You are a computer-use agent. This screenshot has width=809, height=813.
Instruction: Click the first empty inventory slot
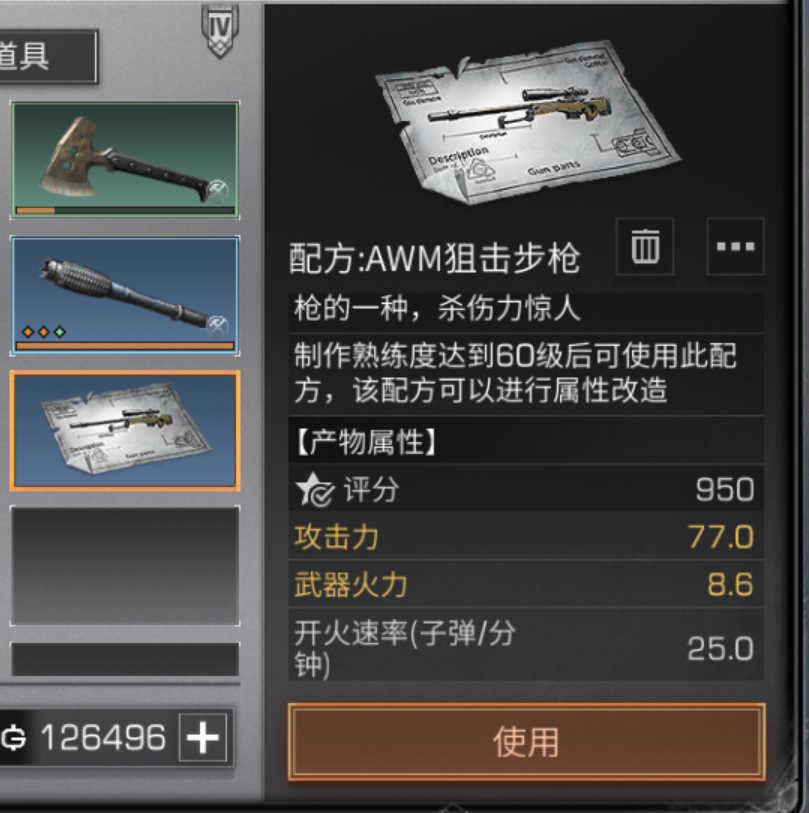[x=125, y=566]
